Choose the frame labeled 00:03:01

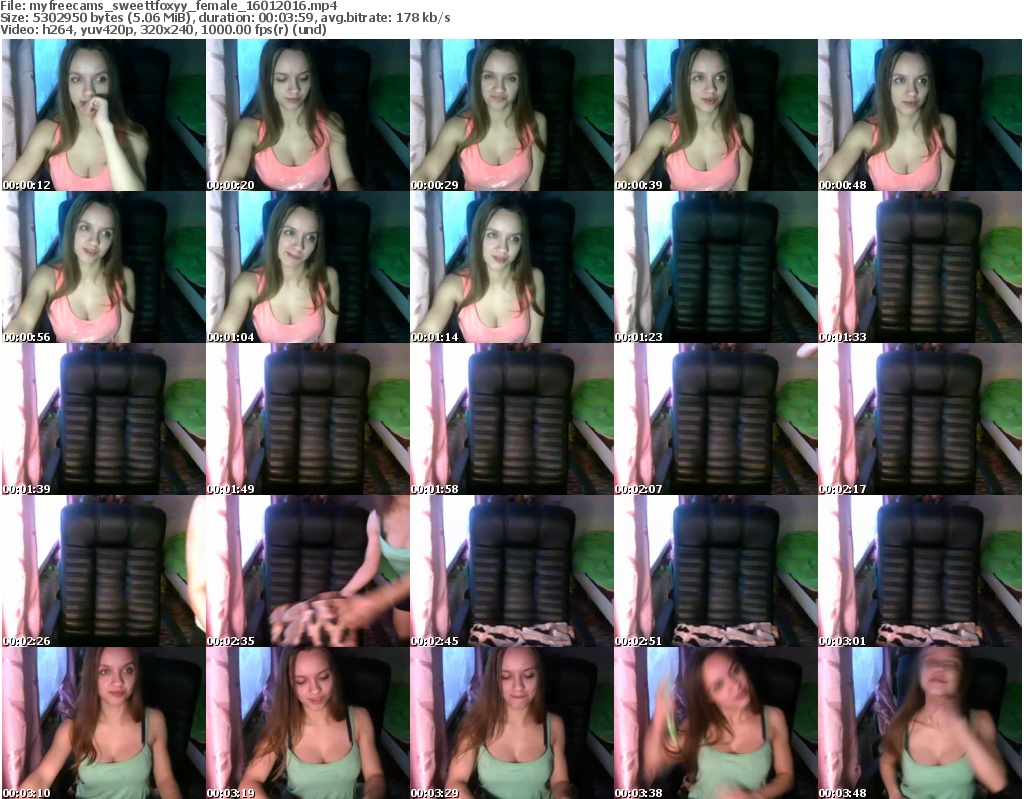pos(920,571)
